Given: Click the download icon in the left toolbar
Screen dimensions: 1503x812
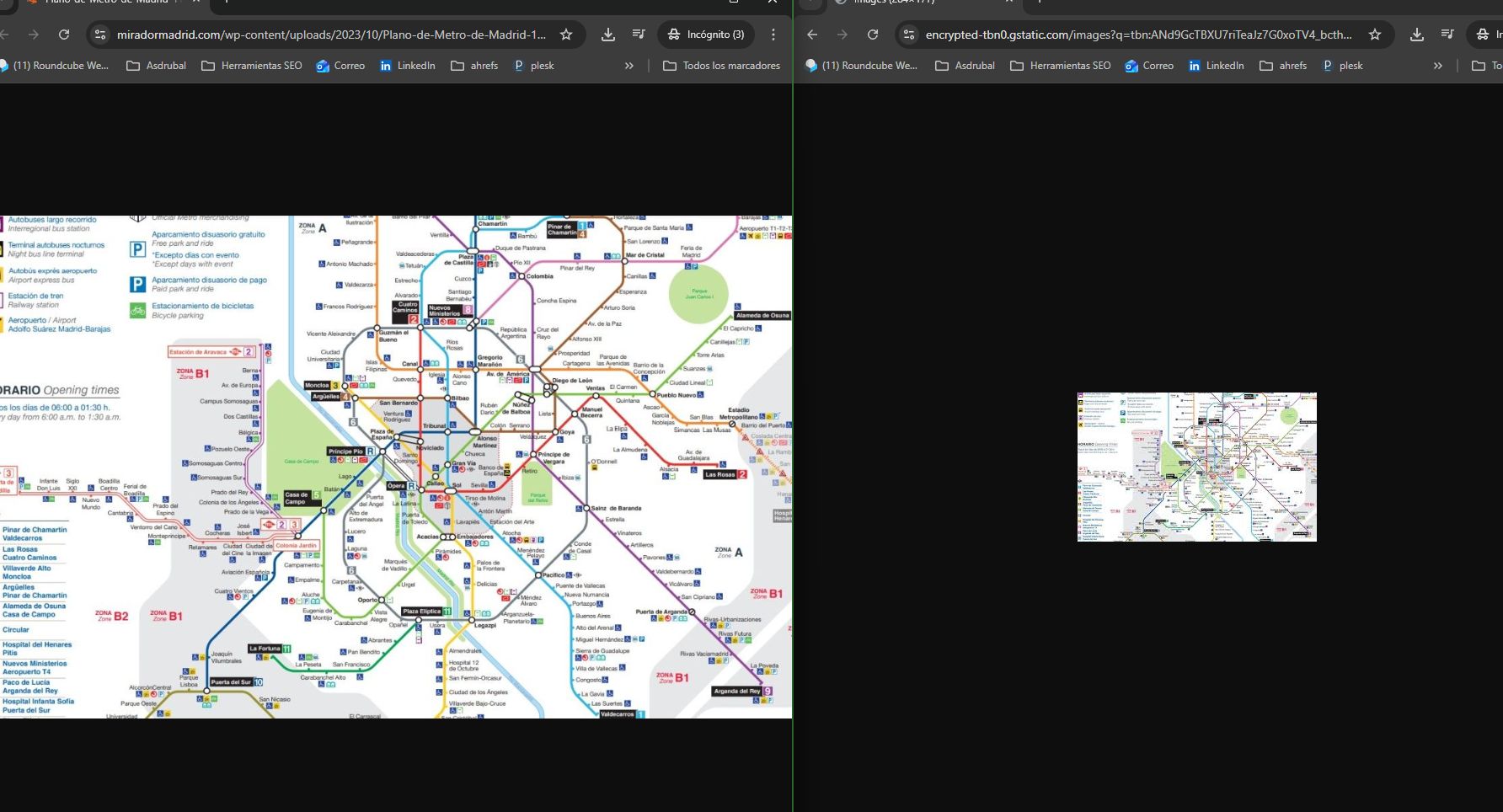Looking at the screenshot, I should pos(607,35).
